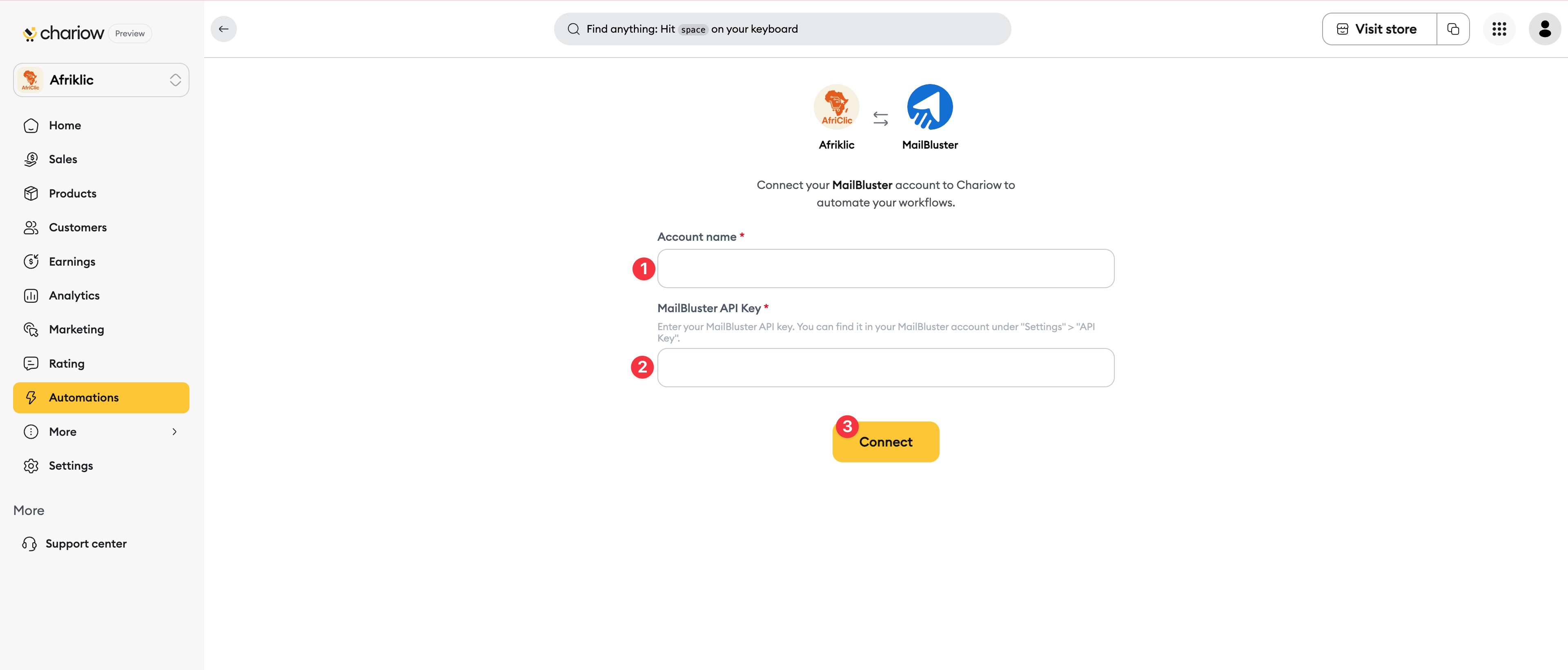This screenshot has height=670, width=1568.
Task: Click the 'More' sidebar section heading
Action: click(x=29, y=510)
